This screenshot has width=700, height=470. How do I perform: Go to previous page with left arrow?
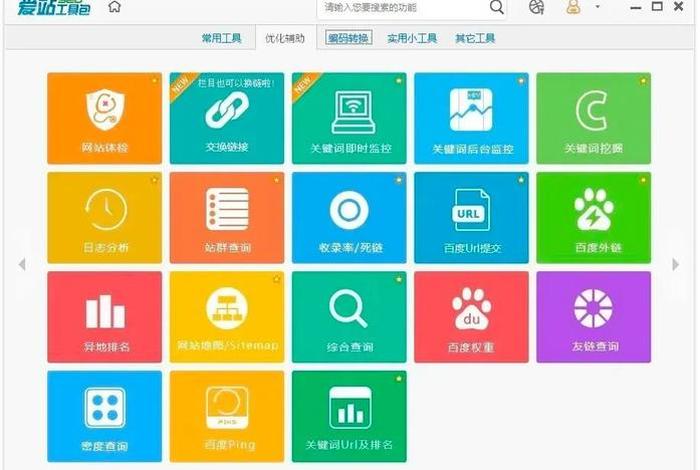(x=22, y=264)
